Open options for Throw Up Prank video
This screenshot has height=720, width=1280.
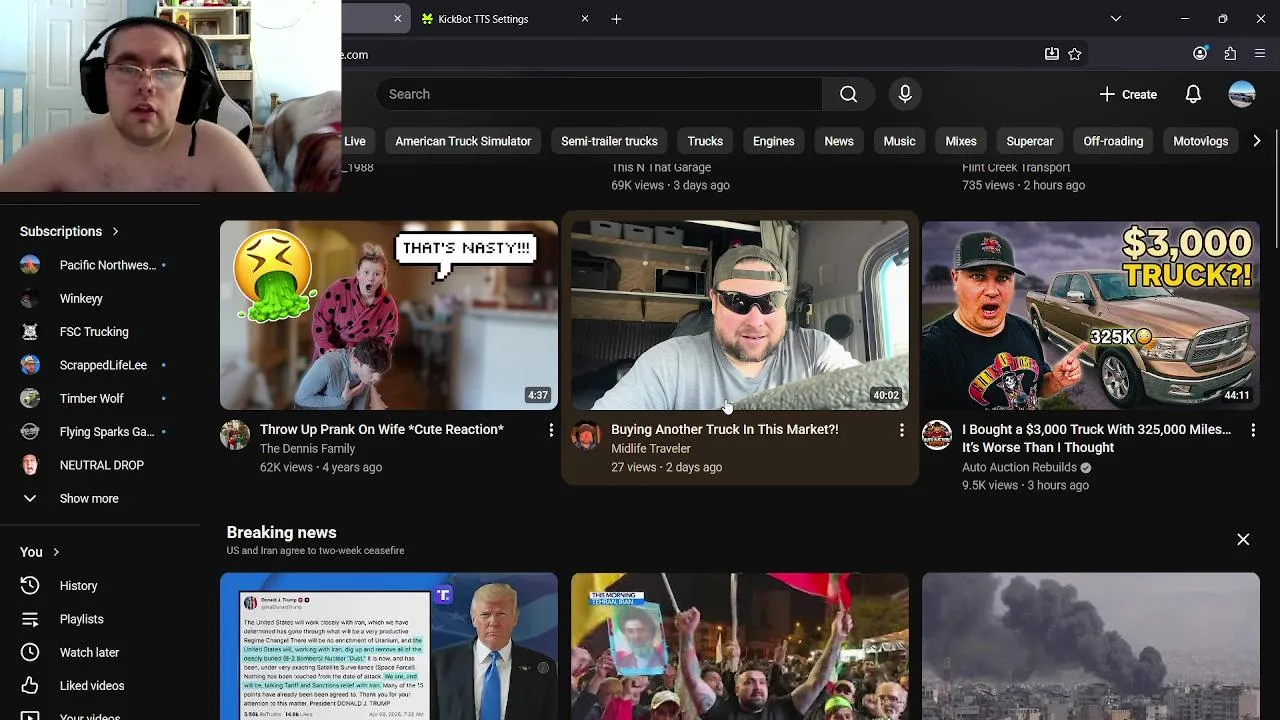(550, 430)
